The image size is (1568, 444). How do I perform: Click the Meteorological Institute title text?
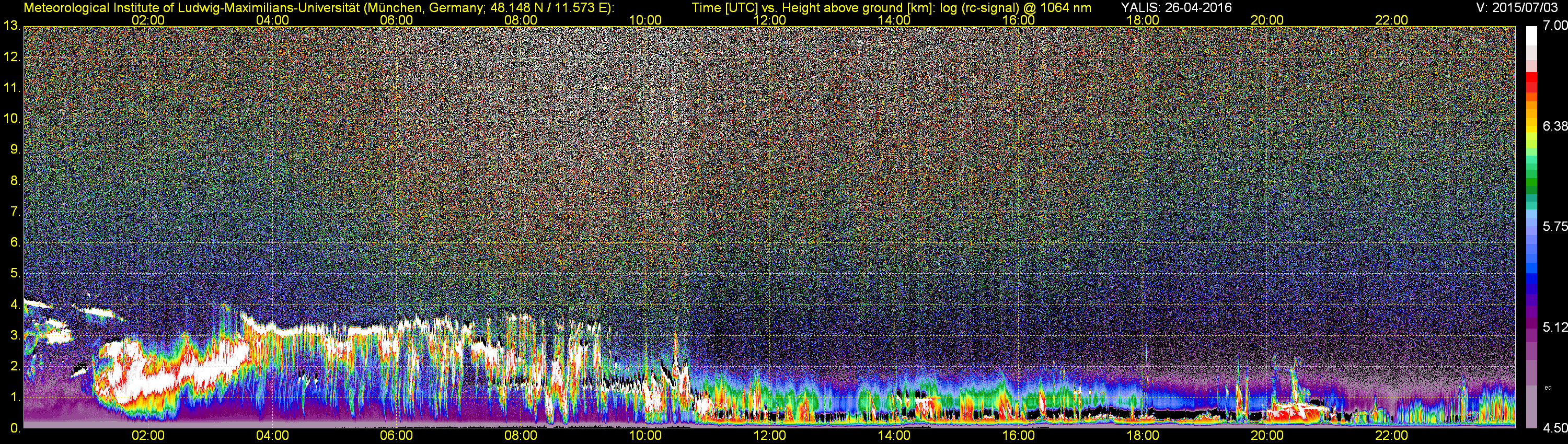click(319, 8)
